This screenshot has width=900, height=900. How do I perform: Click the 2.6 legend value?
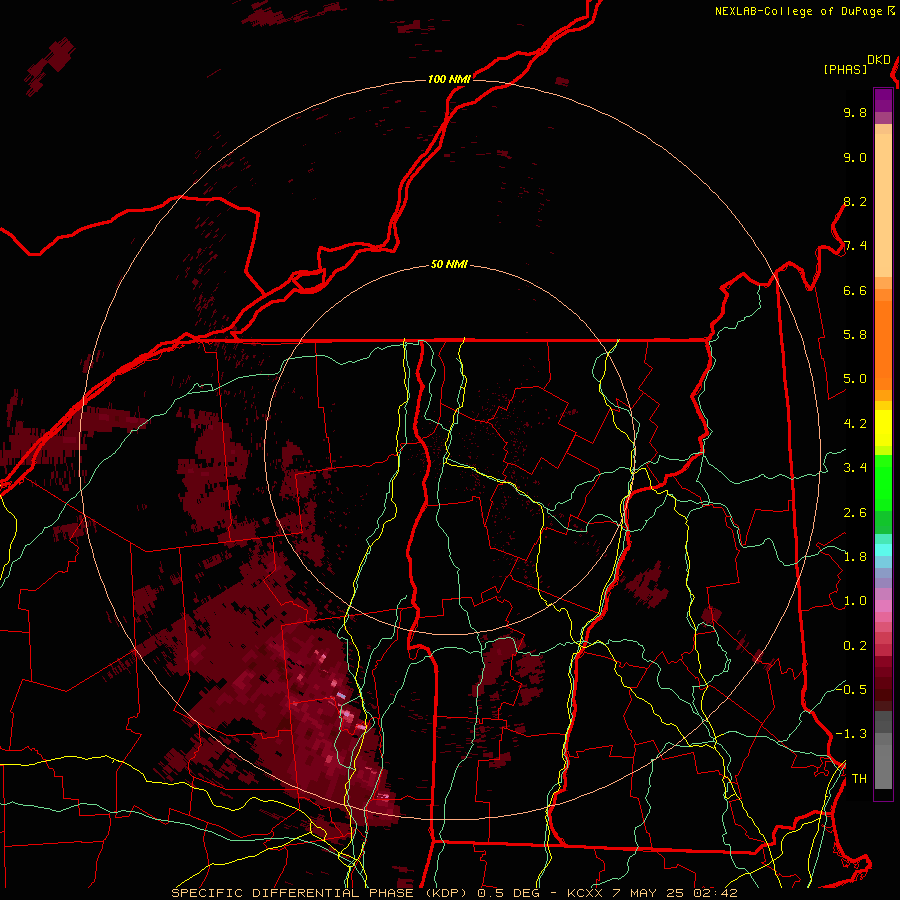[855, 513]
